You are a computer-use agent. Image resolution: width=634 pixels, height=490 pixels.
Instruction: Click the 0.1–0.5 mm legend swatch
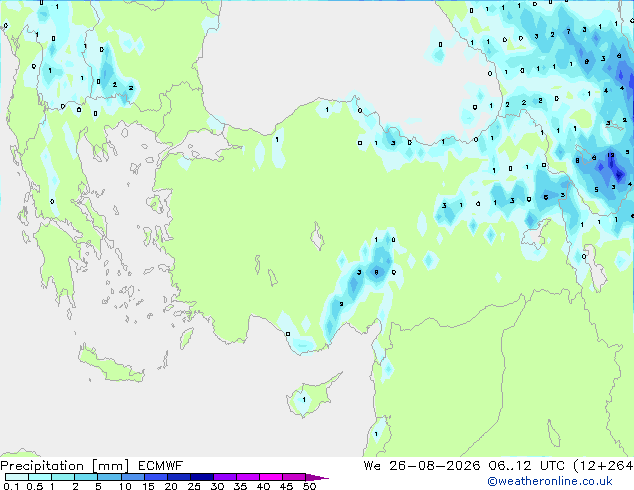point(17,477)
